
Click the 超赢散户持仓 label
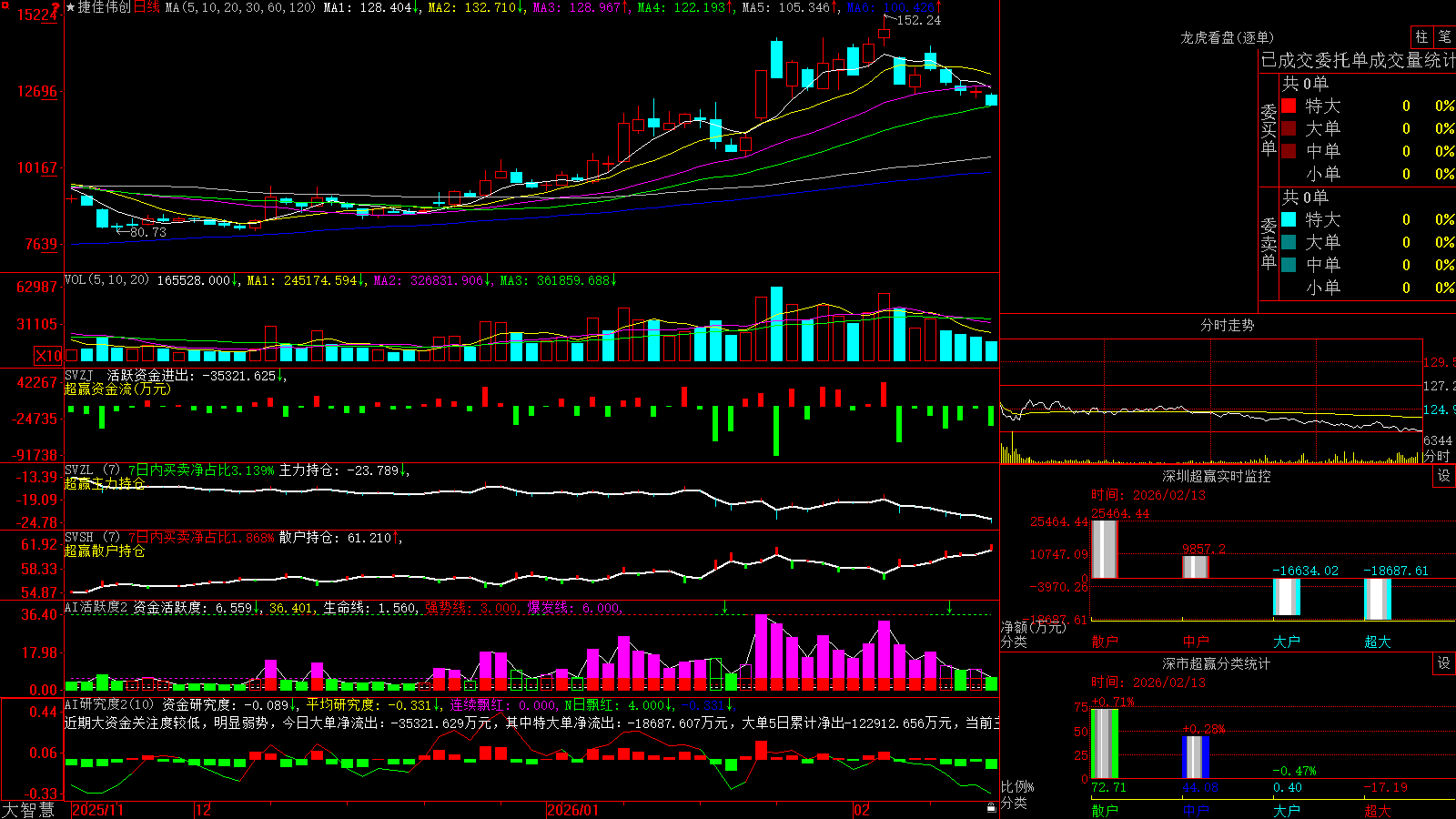[x=105, y=551]
